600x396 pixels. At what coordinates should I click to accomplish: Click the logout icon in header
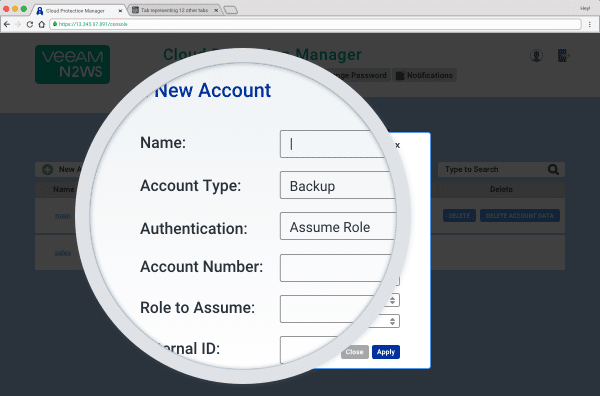[563, 56]
